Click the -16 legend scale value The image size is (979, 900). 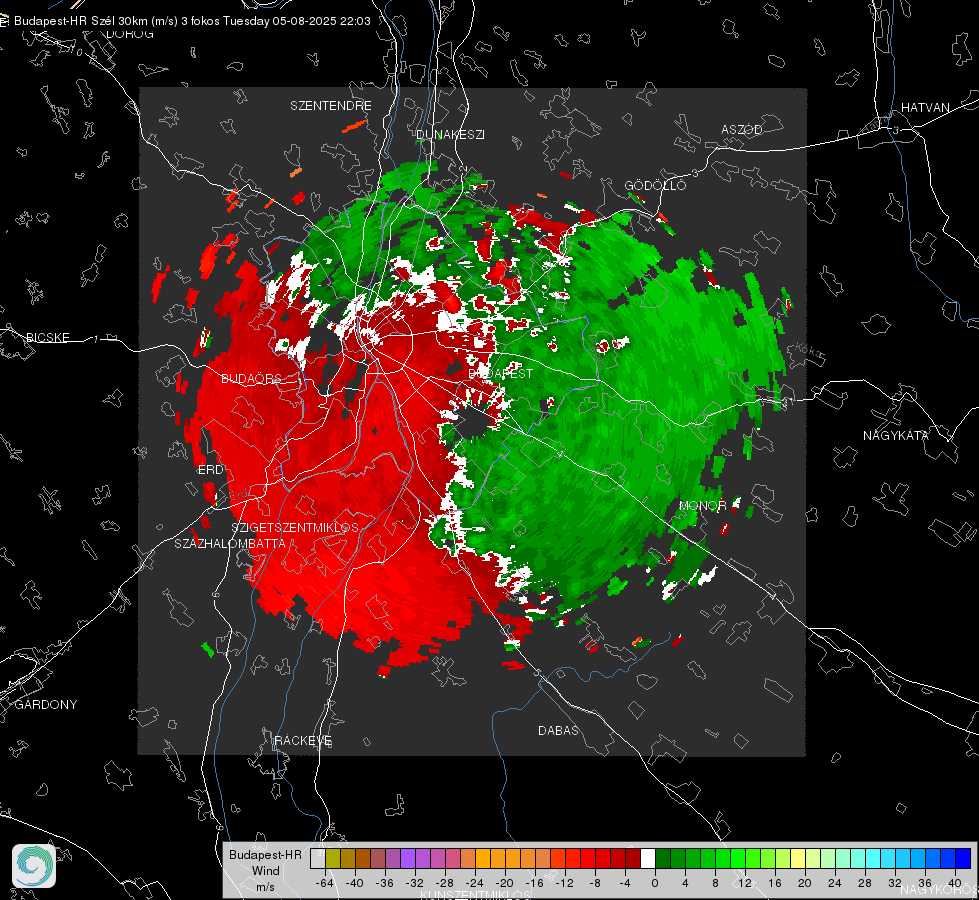click(x=534, y=883)
